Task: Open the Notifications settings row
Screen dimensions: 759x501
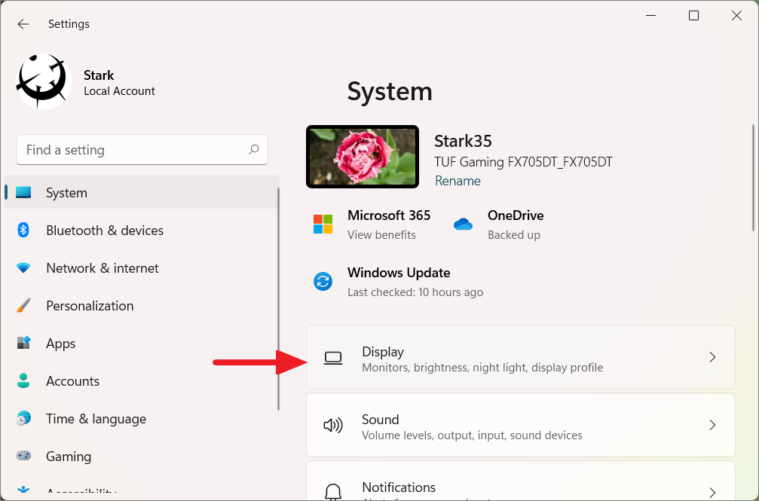Action: [521, 481]
